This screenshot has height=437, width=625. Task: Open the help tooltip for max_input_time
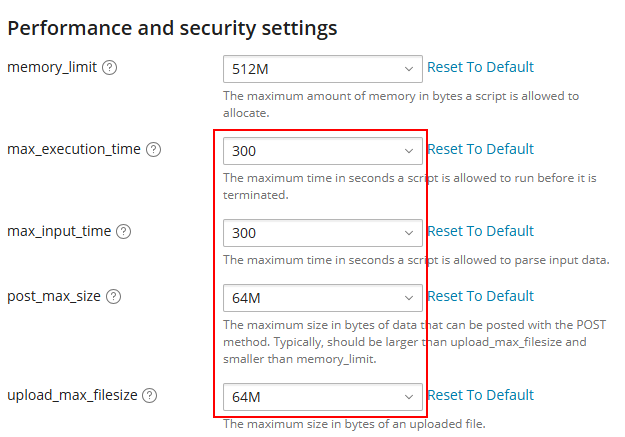[x=123, y=232]
